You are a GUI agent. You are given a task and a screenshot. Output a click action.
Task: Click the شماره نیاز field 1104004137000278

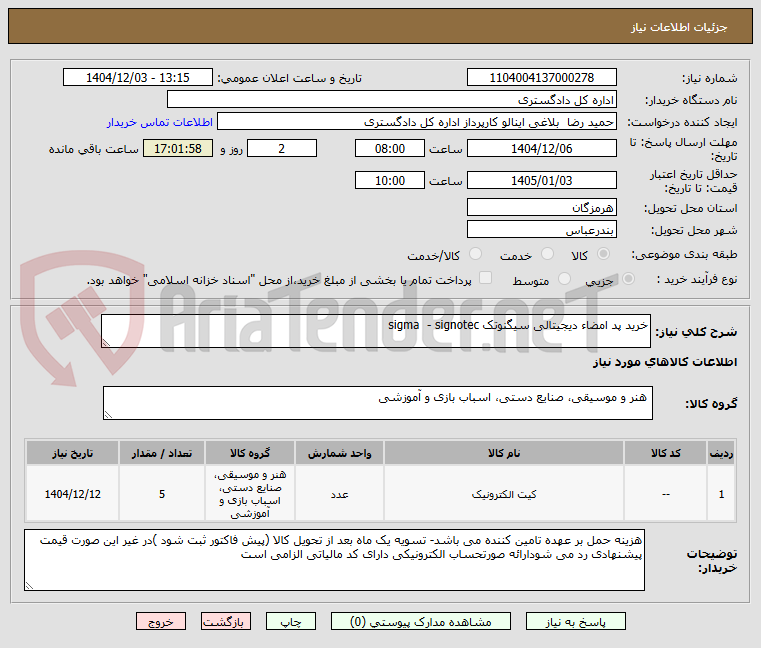click(x=542, y=77)
